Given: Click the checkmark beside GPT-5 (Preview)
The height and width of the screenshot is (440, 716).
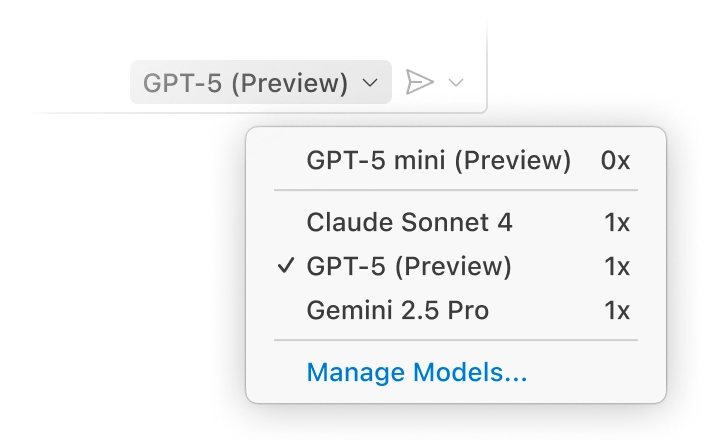Looking at the screenshot, I should (x=286, y=266).
